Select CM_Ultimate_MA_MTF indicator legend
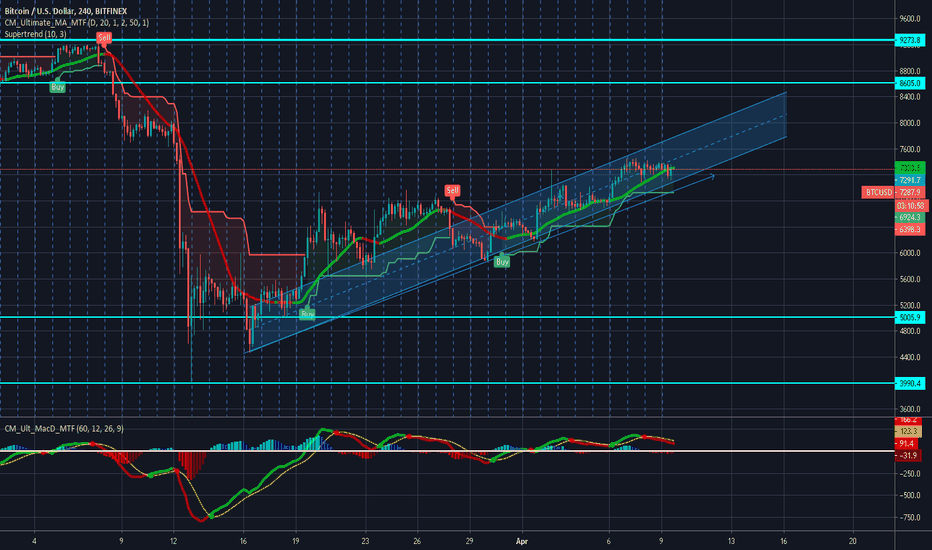 (77, 23)
